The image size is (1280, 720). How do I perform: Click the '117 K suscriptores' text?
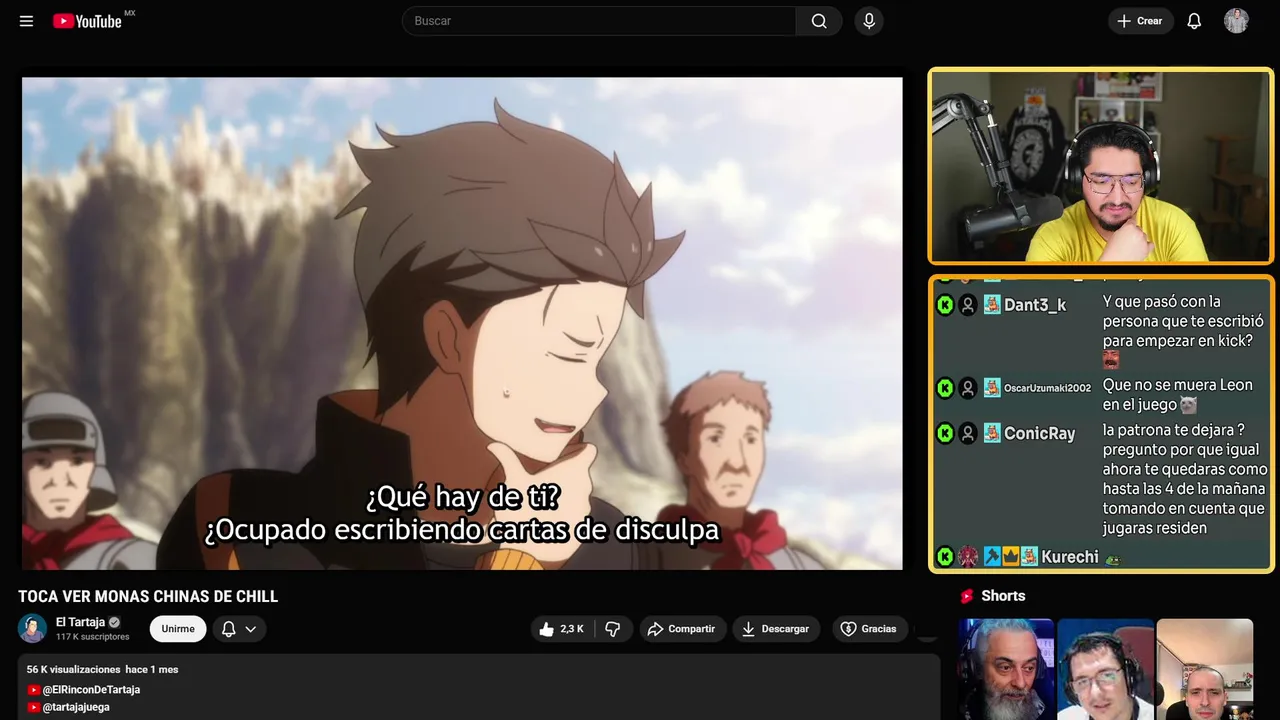coord(93,637)
